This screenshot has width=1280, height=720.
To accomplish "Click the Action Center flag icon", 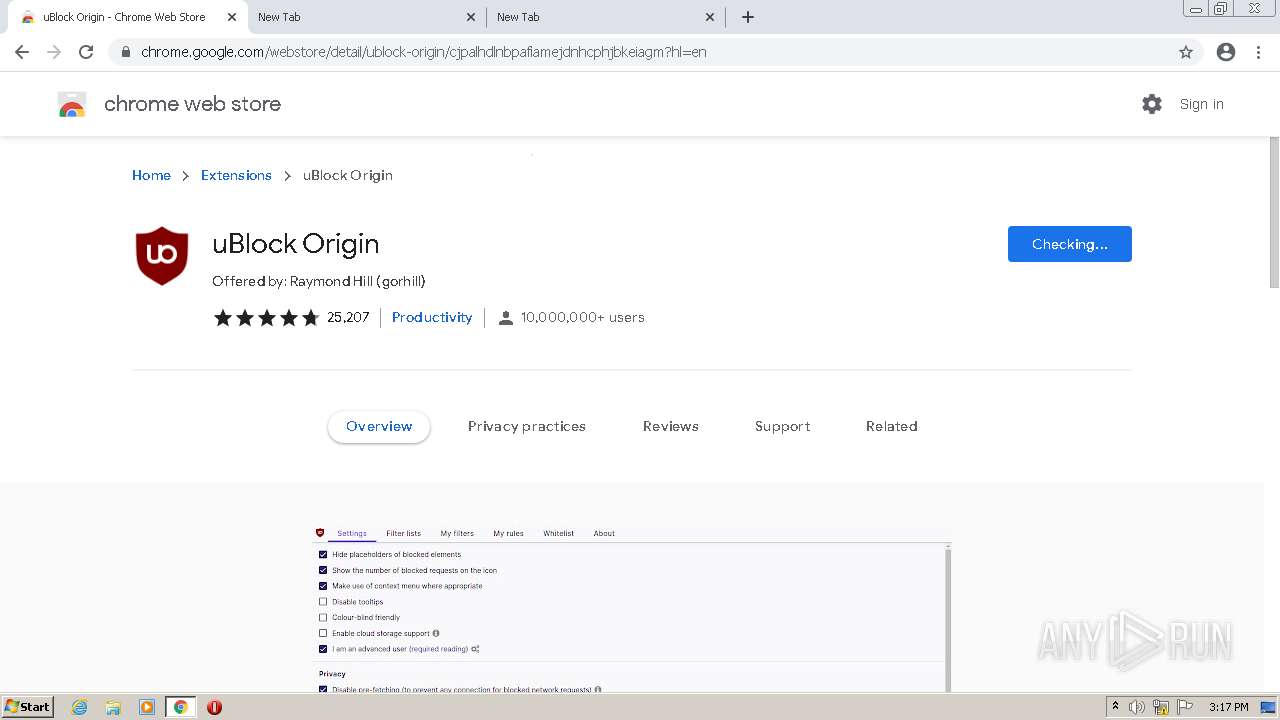I will click(1185, 707).
